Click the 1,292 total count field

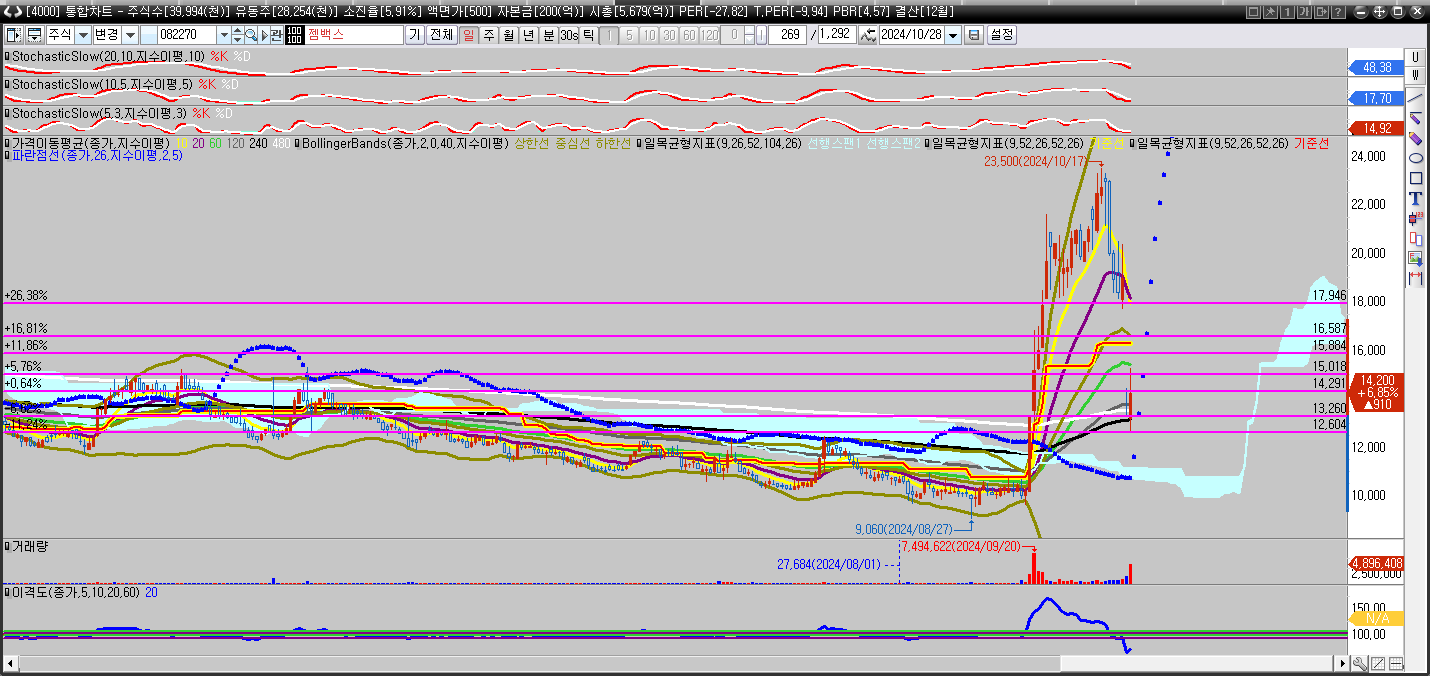click(x=837, y=35)
